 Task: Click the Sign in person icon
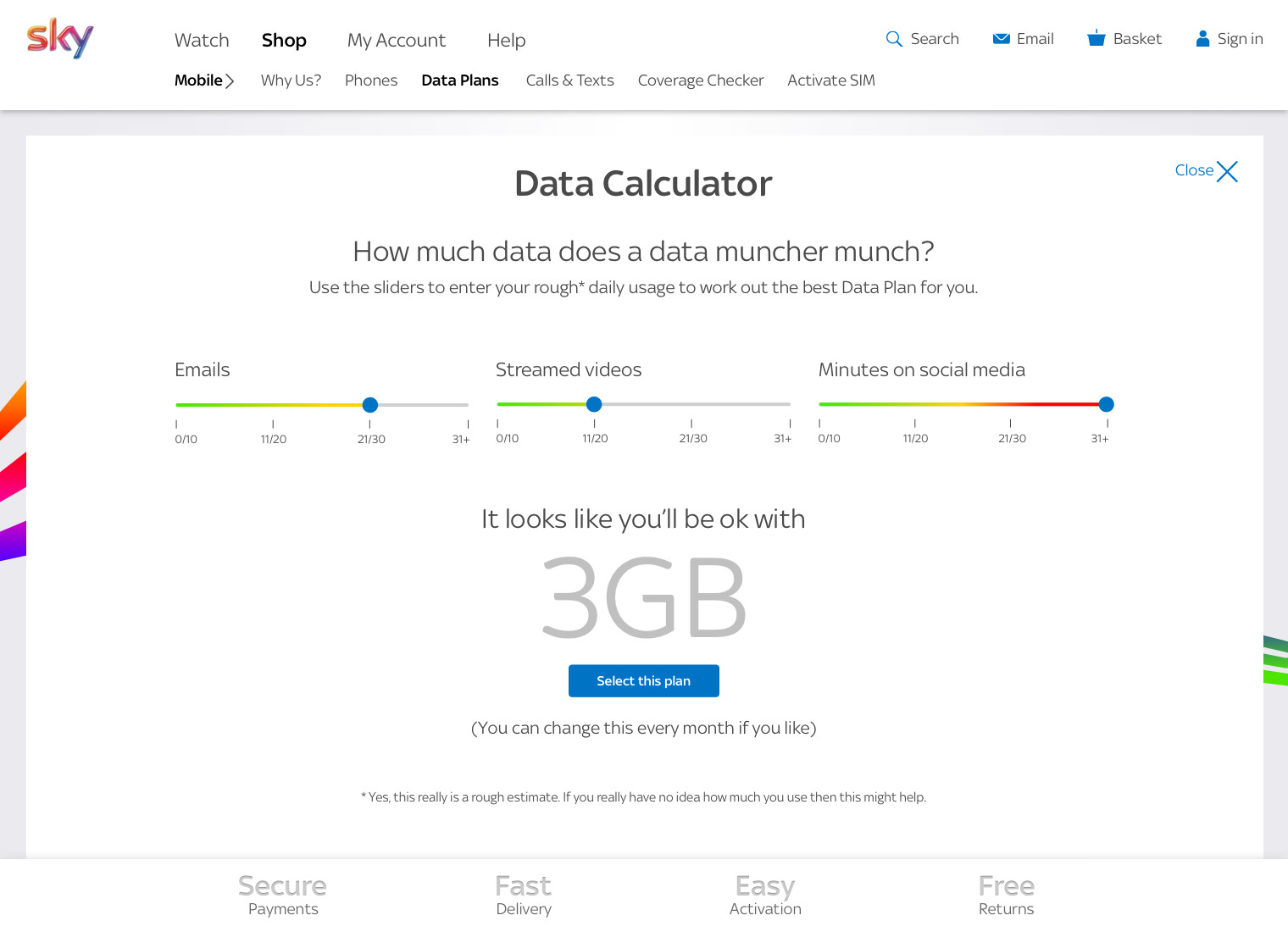pyautogui.click(x=1202, y=39)
